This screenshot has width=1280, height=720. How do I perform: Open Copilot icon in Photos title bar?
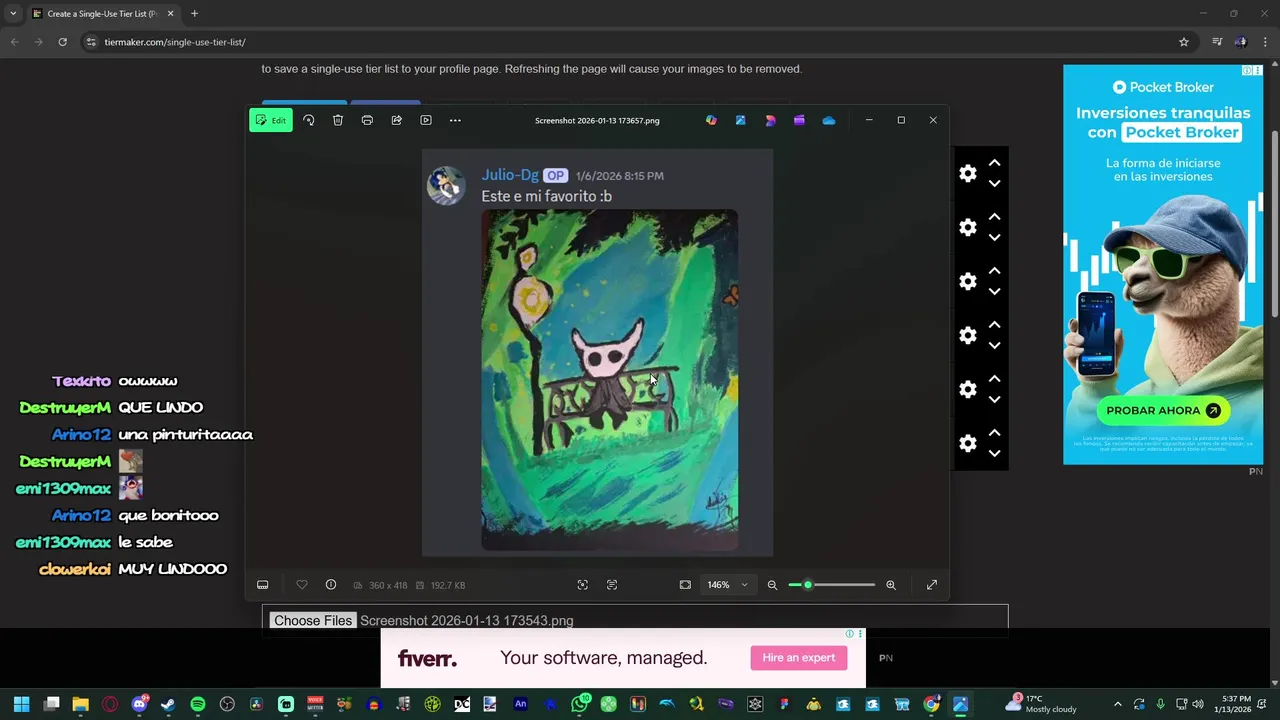tap(711, 120)
